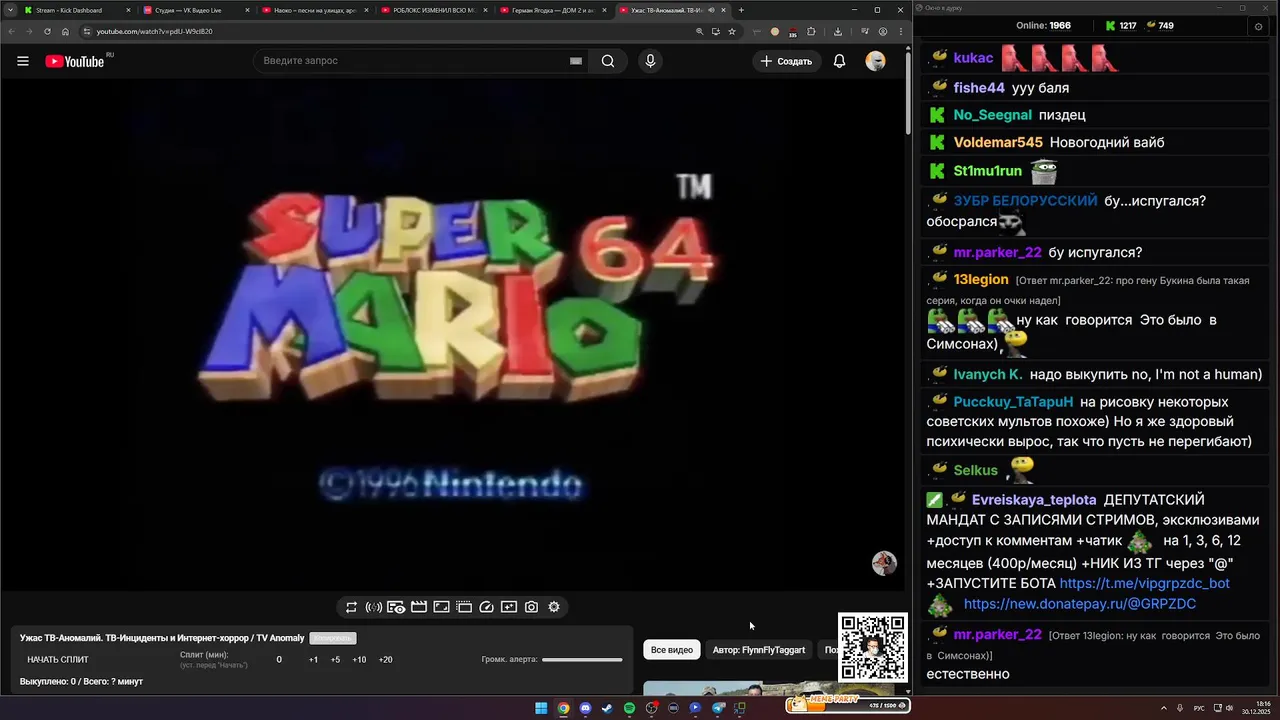
Task: Click username mr.parker_22 on the 'бу испугался?' message
Action: (x=997, y=253)
